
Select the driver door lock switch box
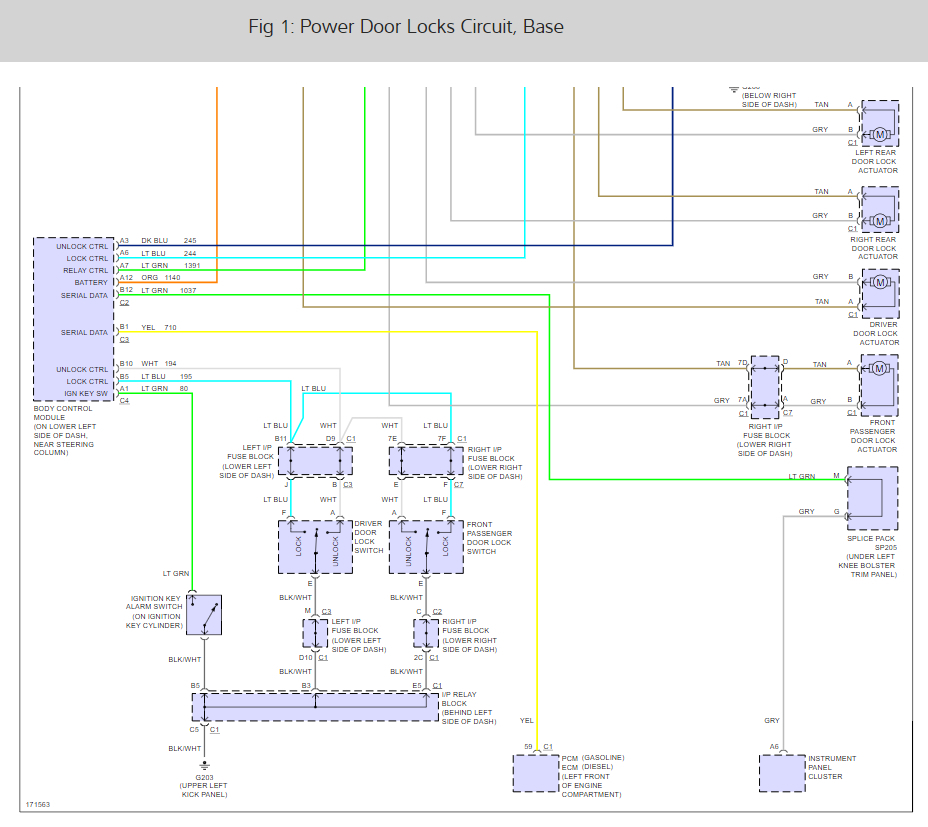tap(315, 546)
